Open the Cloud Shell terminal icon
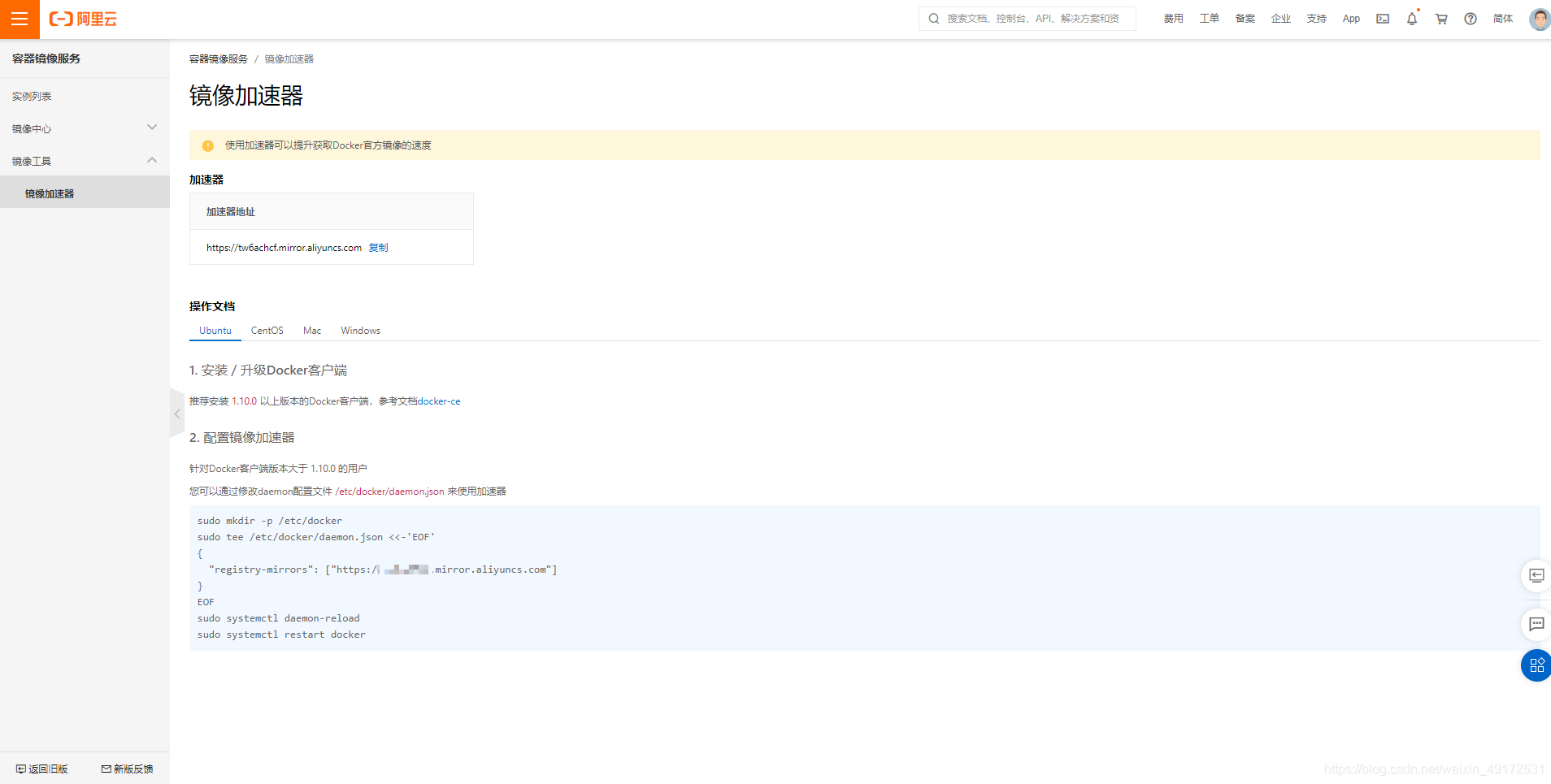This screenshot has height=784, width=1551. point(1383,19)
